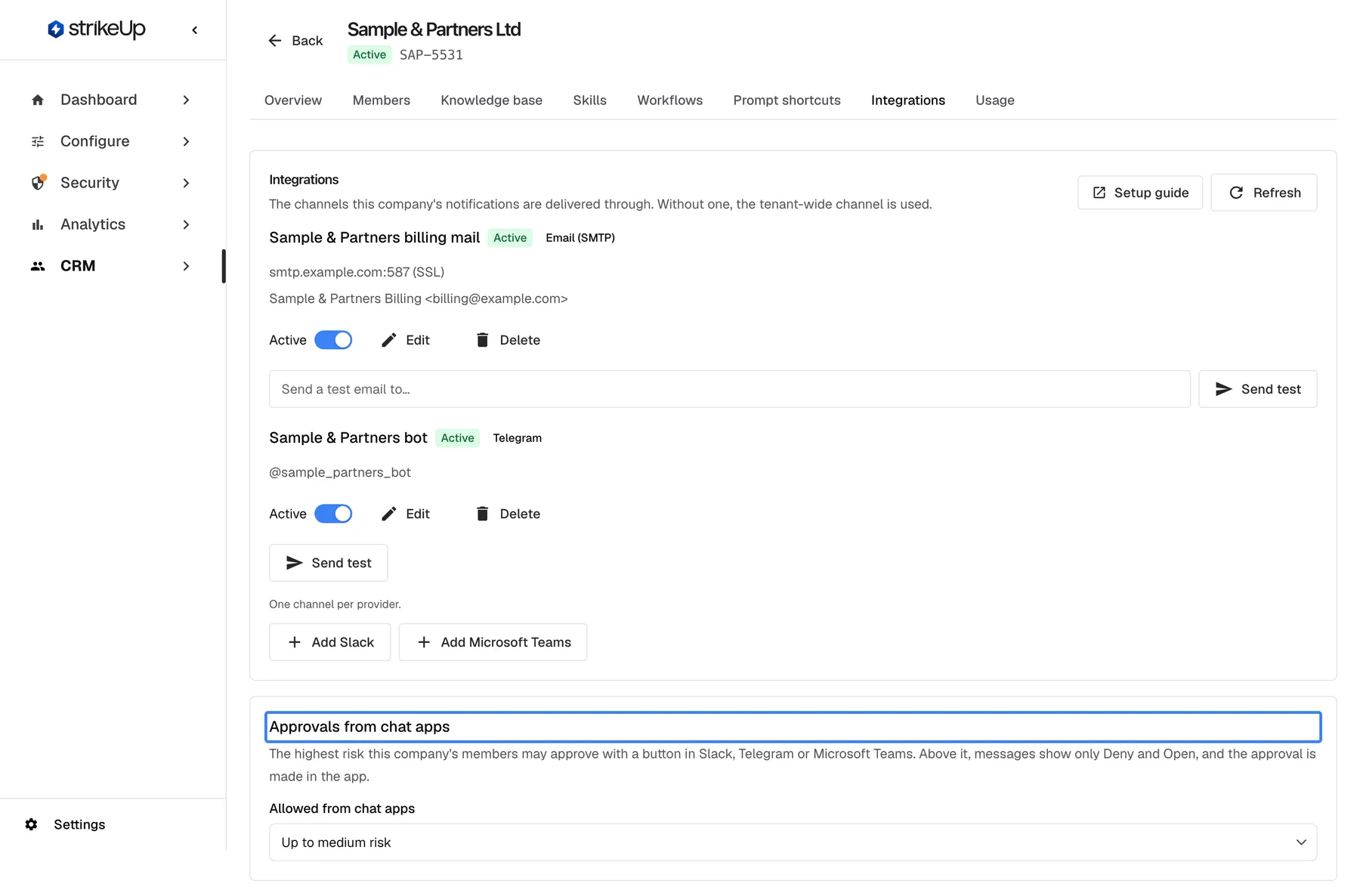Open the Prompt shortcuts tab
1360x896 pixels.
coord(787,100)
